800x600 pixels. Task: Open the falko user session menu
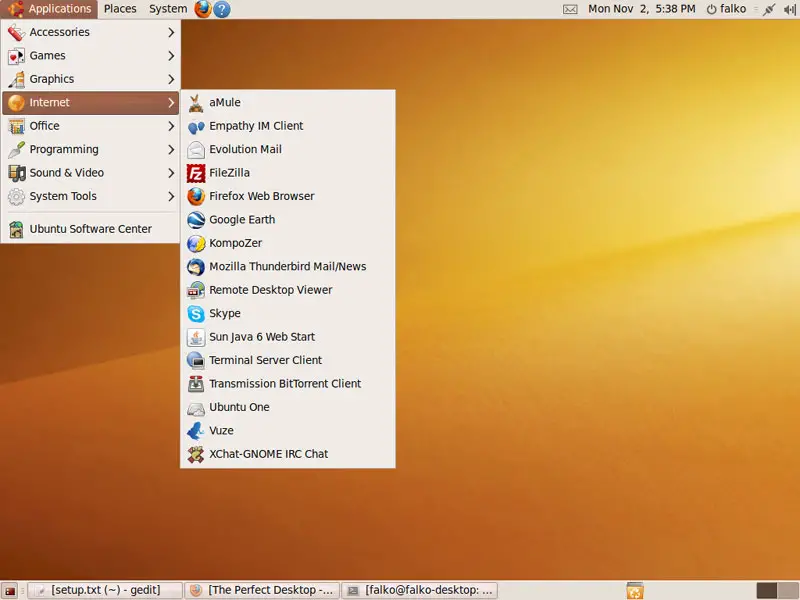(727, 9)
